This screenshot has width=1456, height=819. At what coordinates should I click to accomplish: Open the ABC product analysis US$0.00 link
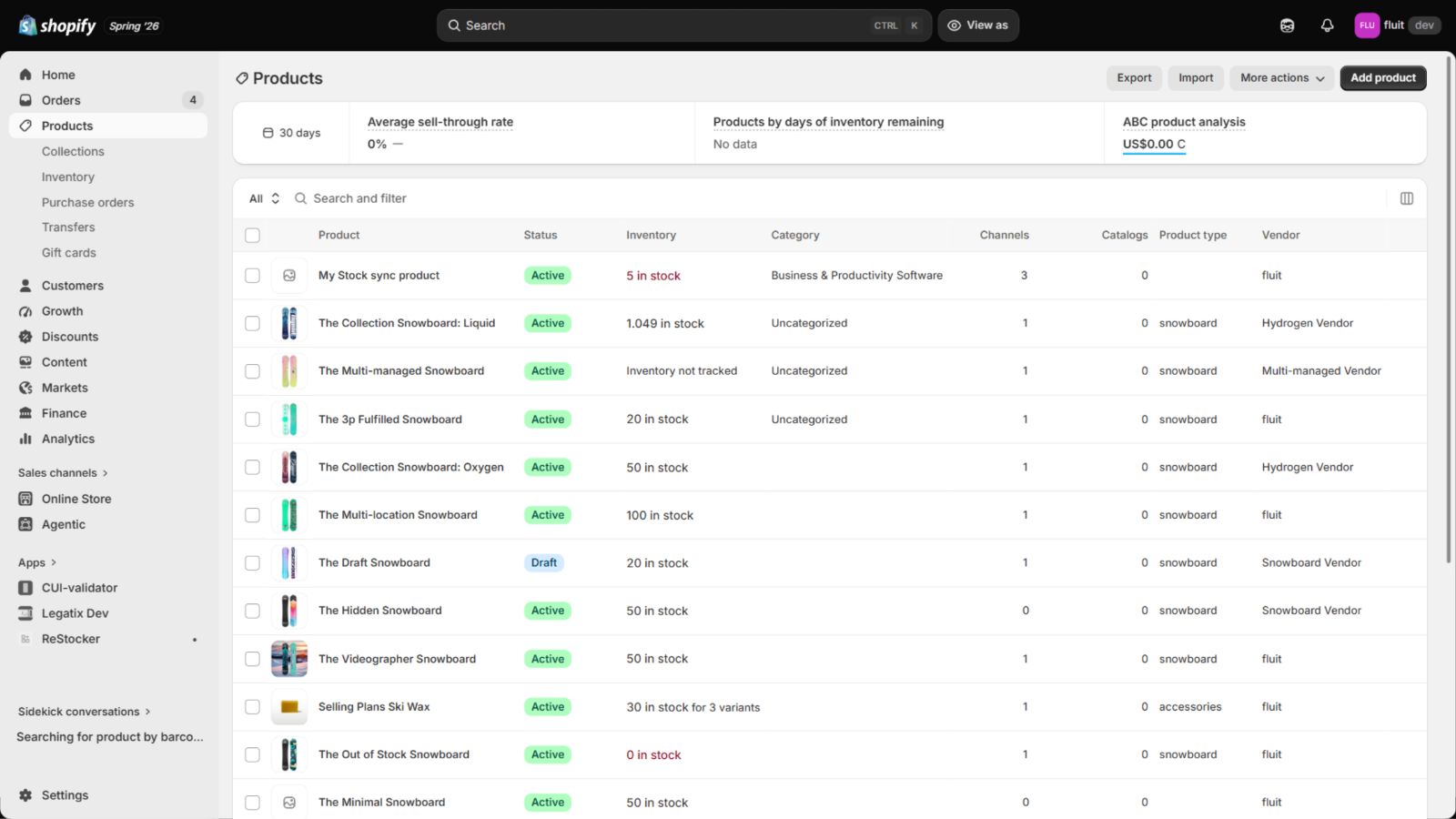pos(1154,144)
